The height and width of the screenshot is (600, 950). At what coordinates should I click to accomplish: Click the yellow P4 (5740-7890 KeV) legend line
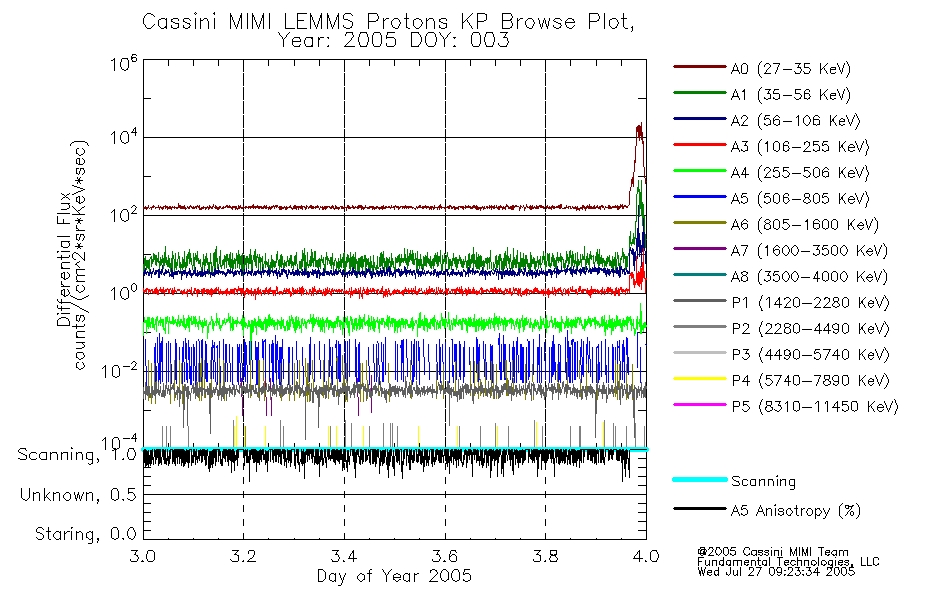tap(700, 379)
